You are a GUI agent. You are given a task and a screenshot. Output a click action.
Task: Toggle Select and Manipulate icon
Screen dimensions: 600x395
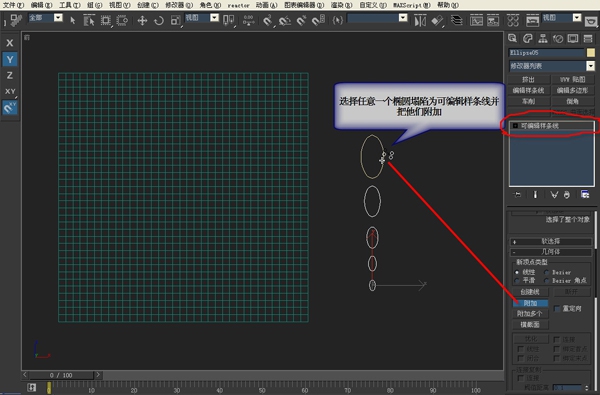pos(249,20)
